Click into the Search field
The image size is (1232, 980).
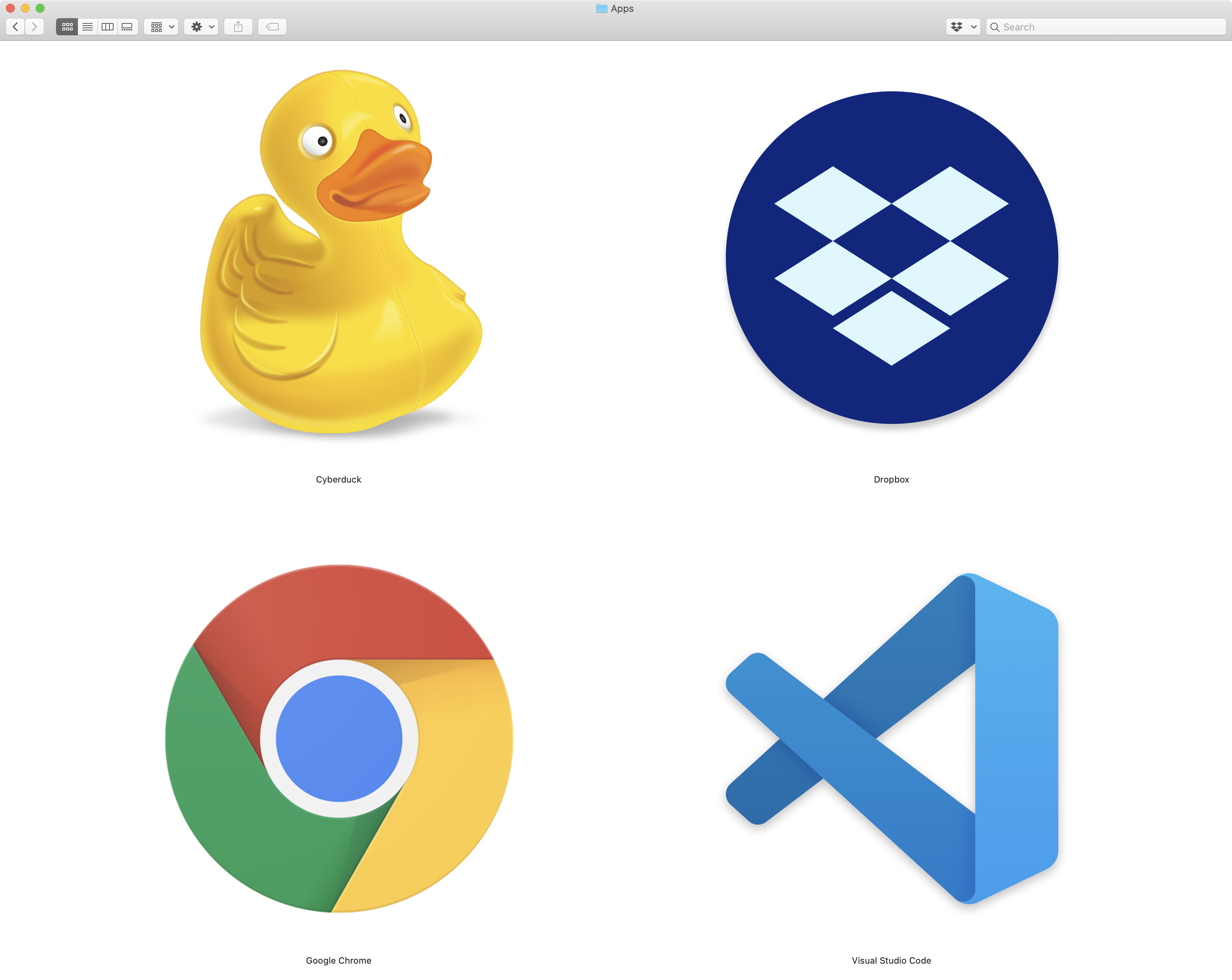click(x=1106, y=27)
